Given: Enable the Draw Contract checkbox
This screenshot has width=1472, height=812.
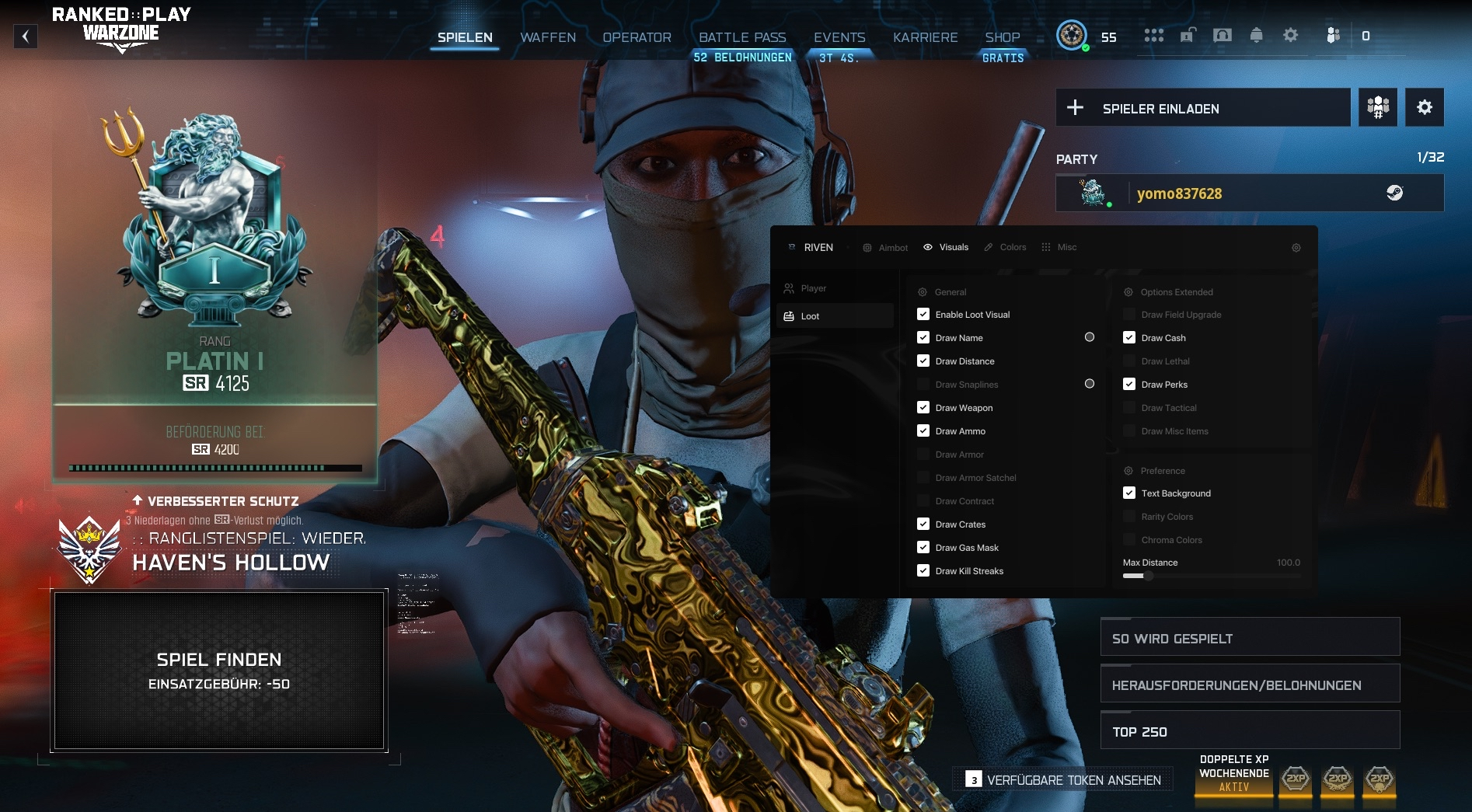Looking at the screenshot, I should (923, 500).
